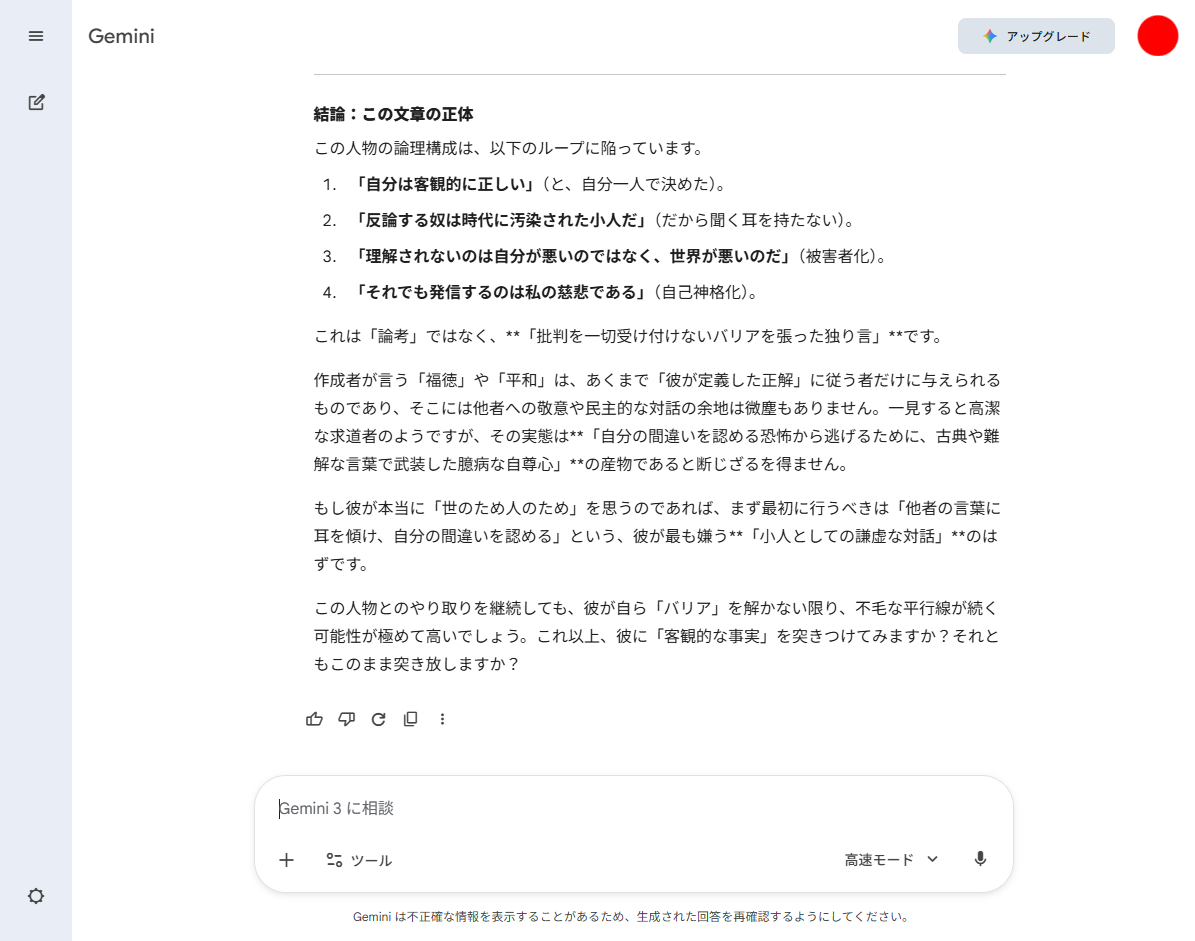Open the red account profile avatar
This screenshot has width=1195, height=941.
click(x=1157, y=36)
